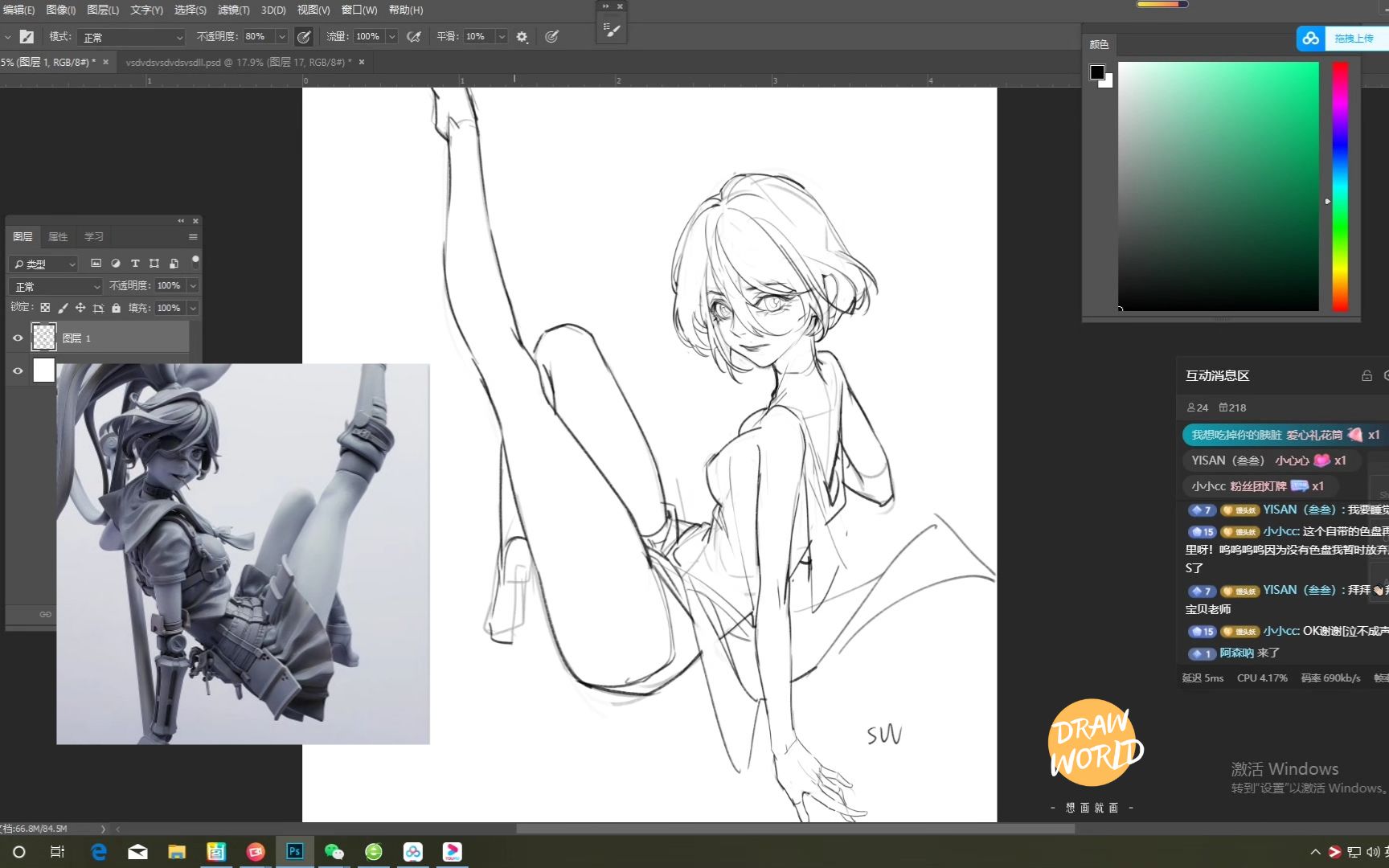Open File Explorer from the taskbar

176,851
